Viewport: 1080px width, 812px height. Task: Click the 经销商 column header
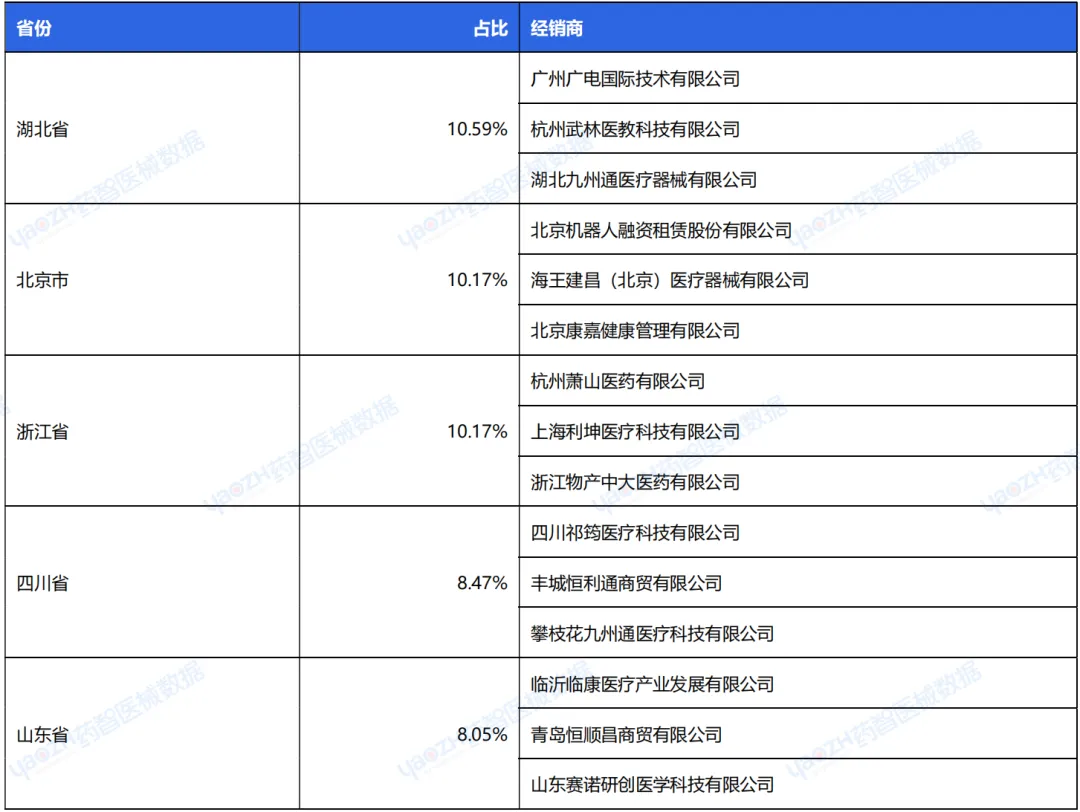[798, 28]
